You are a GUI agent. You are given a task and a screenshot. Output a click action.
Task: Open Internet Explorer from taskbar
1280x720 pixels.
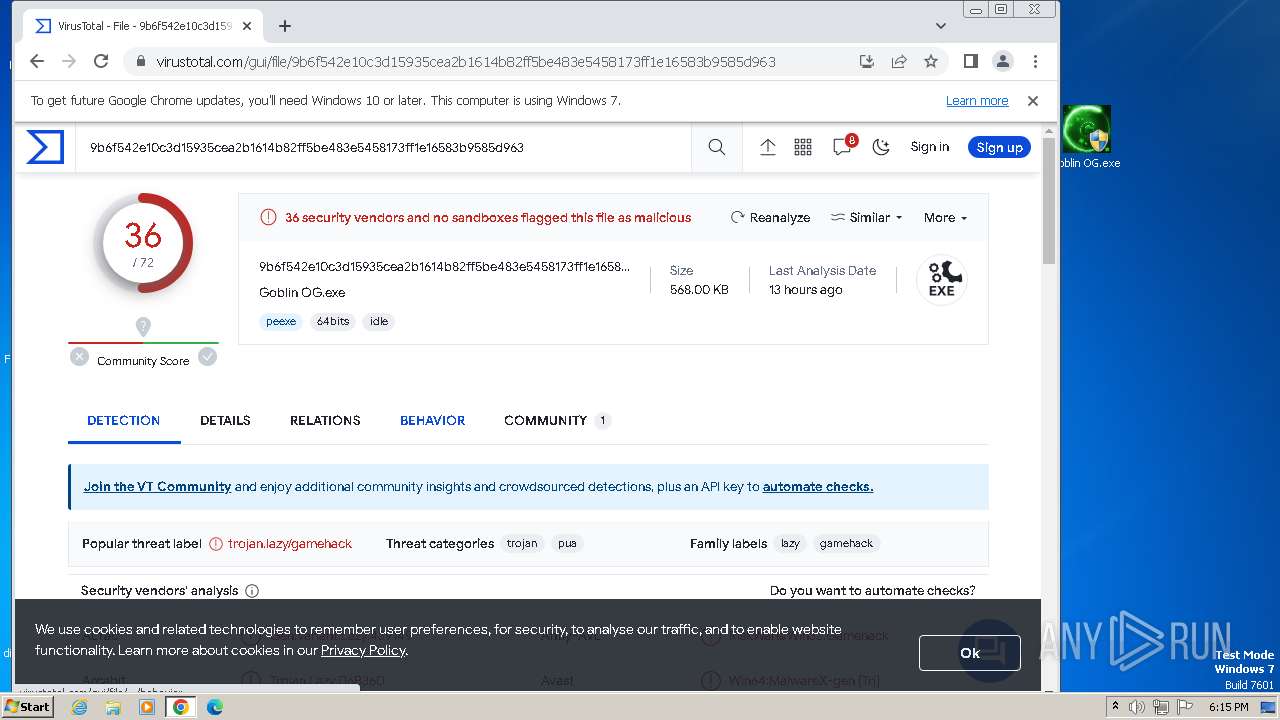click(79, 707)
